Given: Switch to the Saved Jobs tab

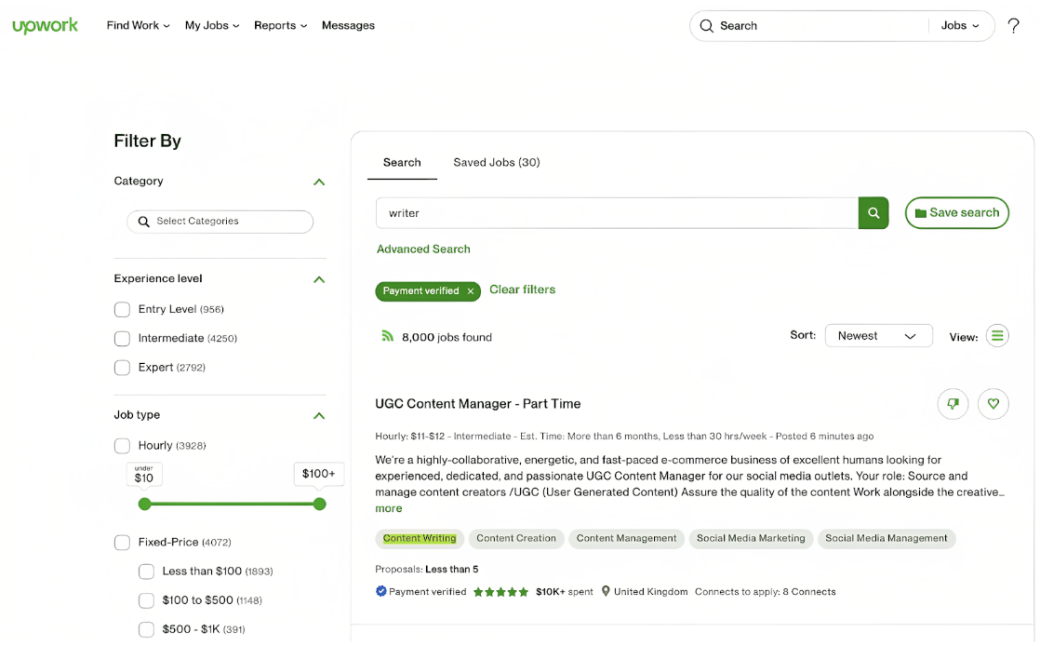Looking at the screenshot, I should [495, 161].
